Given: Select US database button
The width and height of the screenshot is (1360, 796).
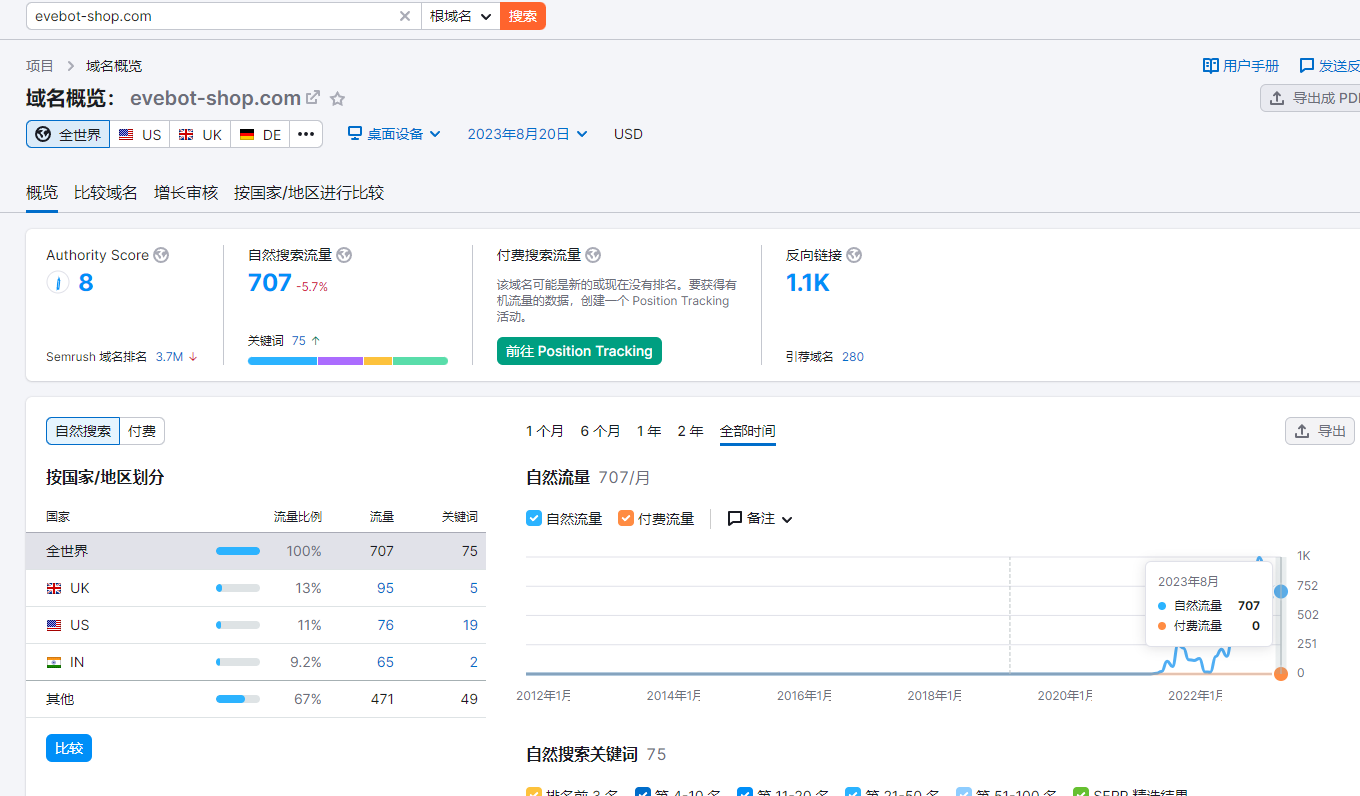Looking at the screenshot, I should click(x=140, y=134).
